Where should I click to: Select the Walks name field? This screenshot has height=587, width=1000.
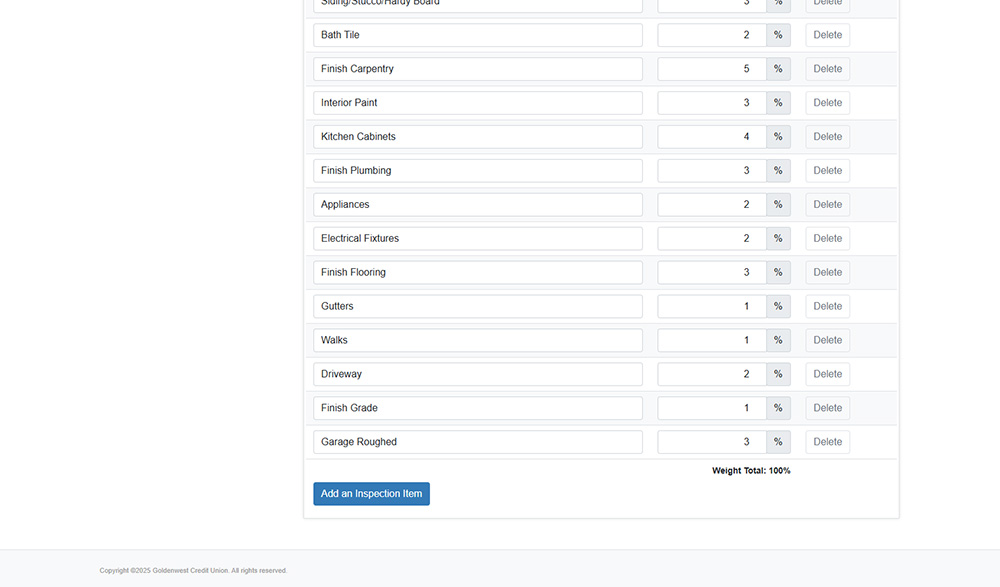[477, 340]
